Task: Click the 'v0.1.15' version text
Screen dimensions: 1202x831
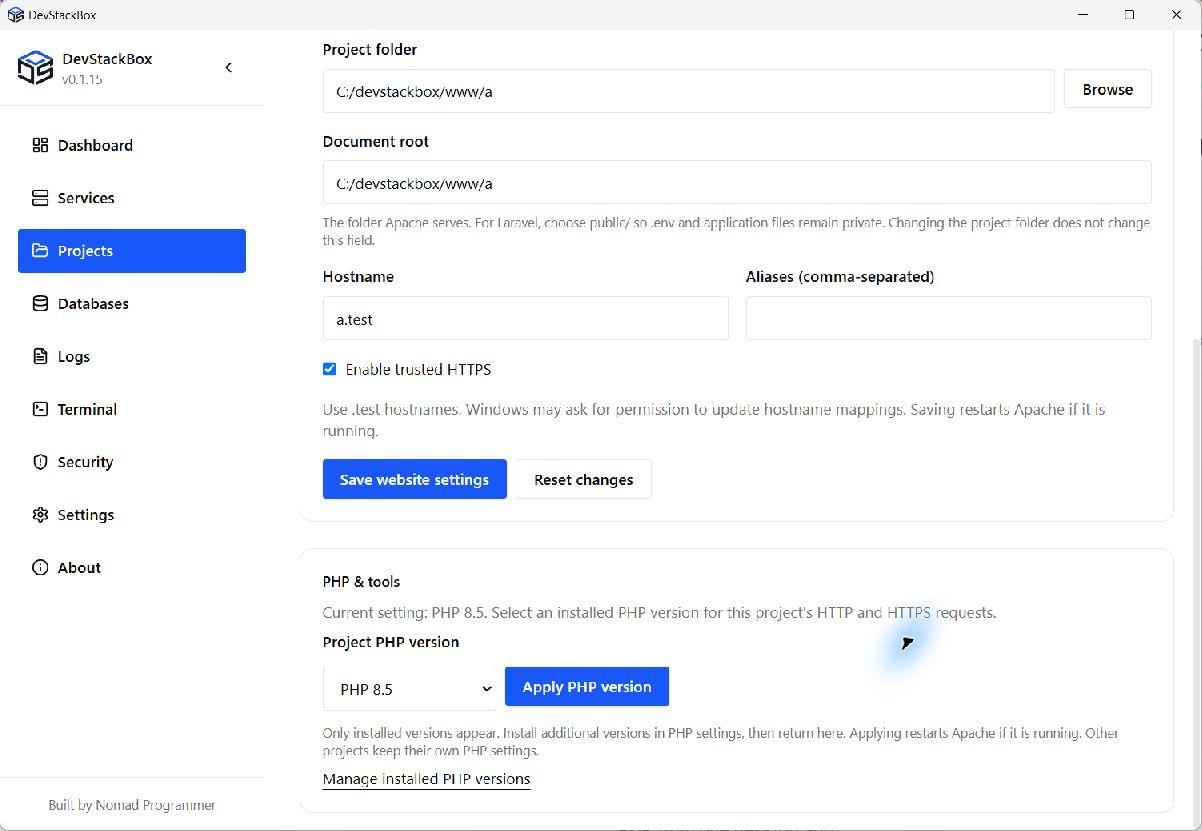Action: [82, 79]
